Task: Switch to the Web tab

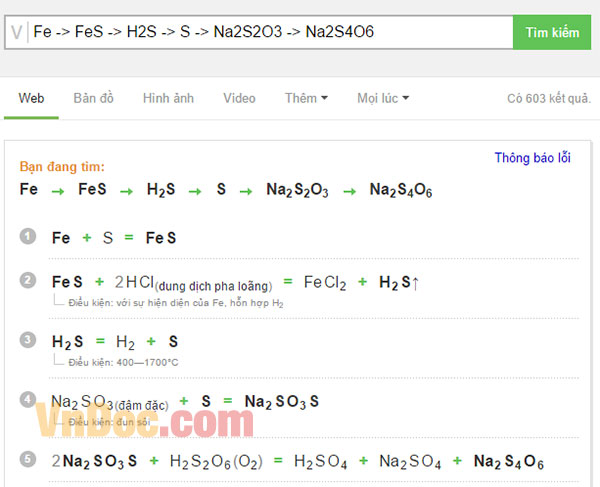Action: coord(31,98)
